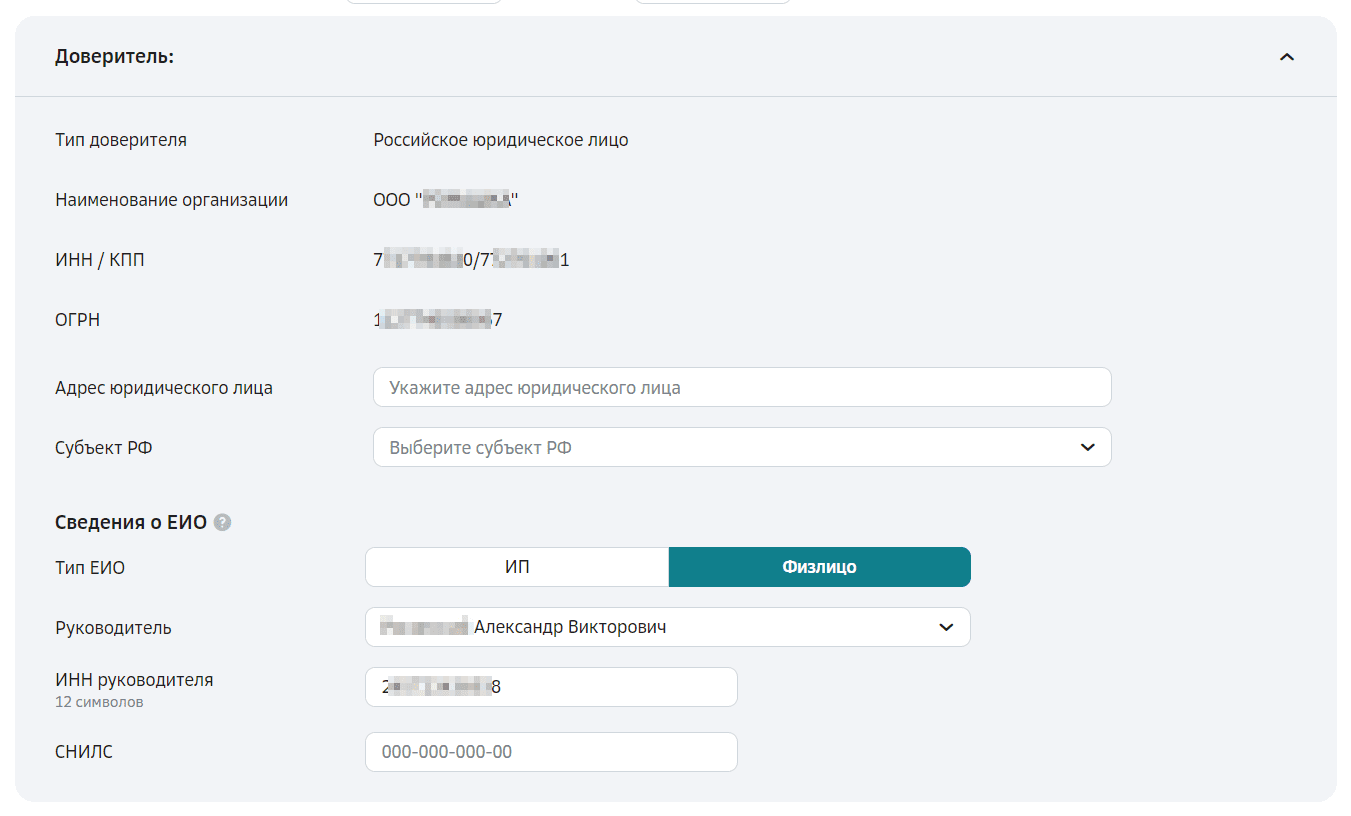Click the Наименование организации label
The image size is (1351, 816).
(171, 200)
